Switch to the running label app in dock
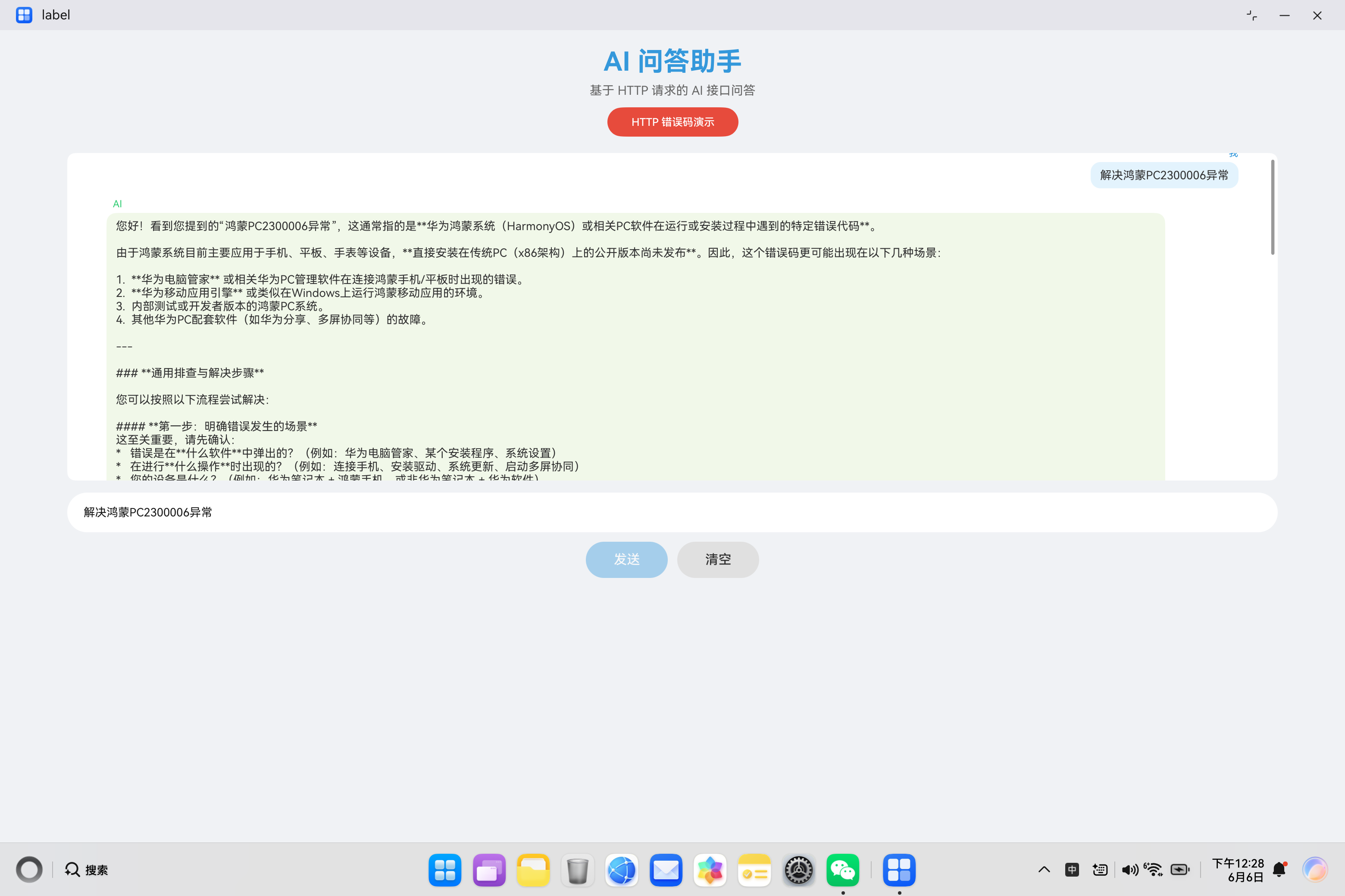The image size is (1345, 896). point(899,870)
